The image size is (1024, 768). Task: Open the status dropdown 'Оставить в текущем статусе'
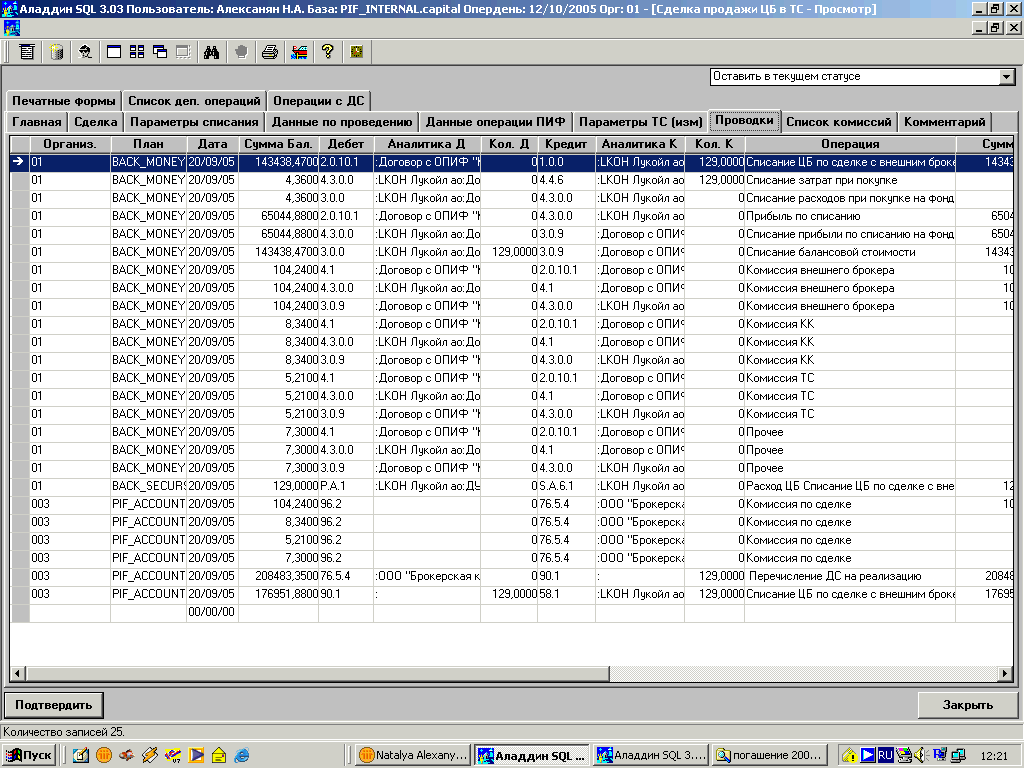(1006, 77)
